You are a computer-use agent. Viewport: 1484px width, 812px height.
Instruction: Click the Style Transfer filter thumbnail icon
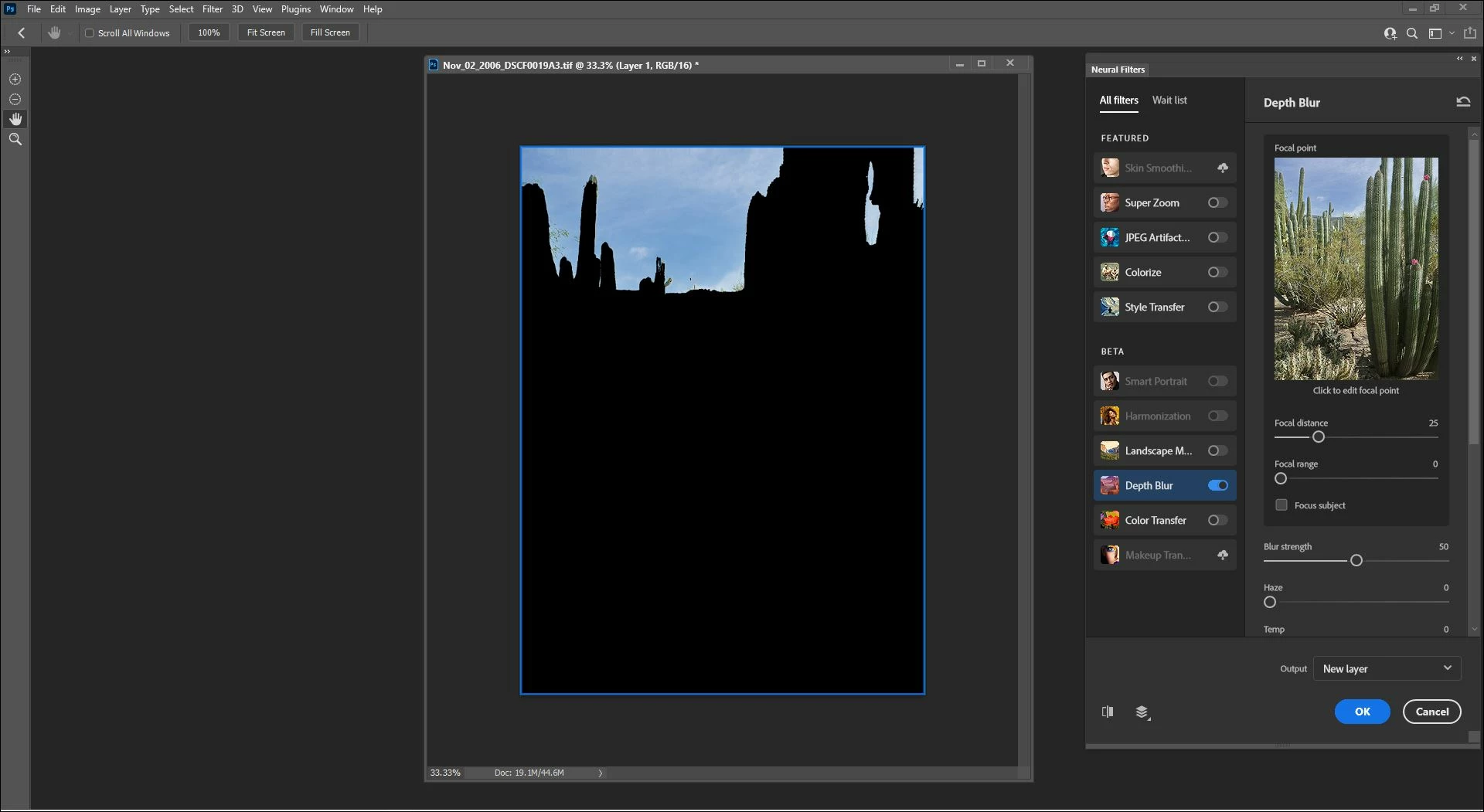tap(1110, 307)
